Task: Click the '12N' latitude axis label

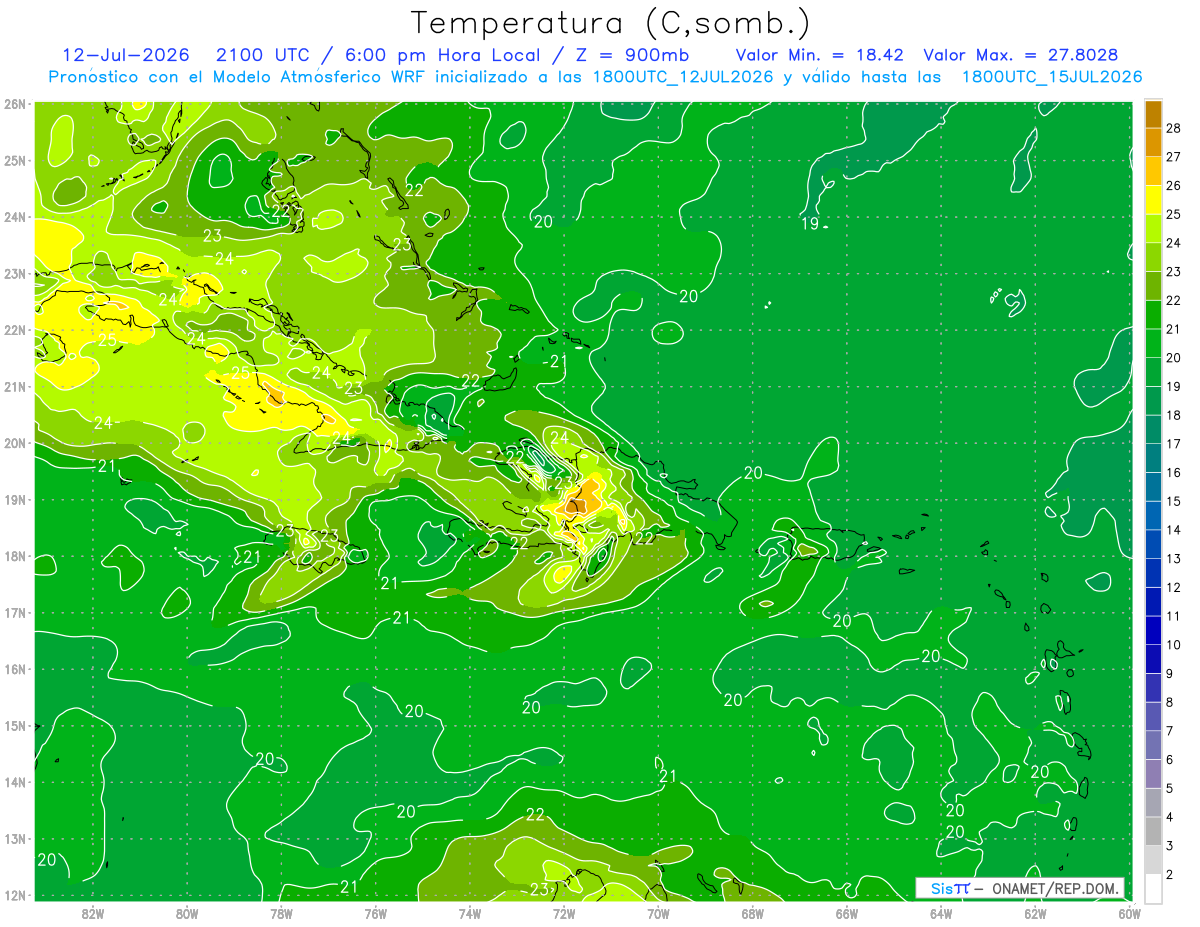Action: click(14, 895)
